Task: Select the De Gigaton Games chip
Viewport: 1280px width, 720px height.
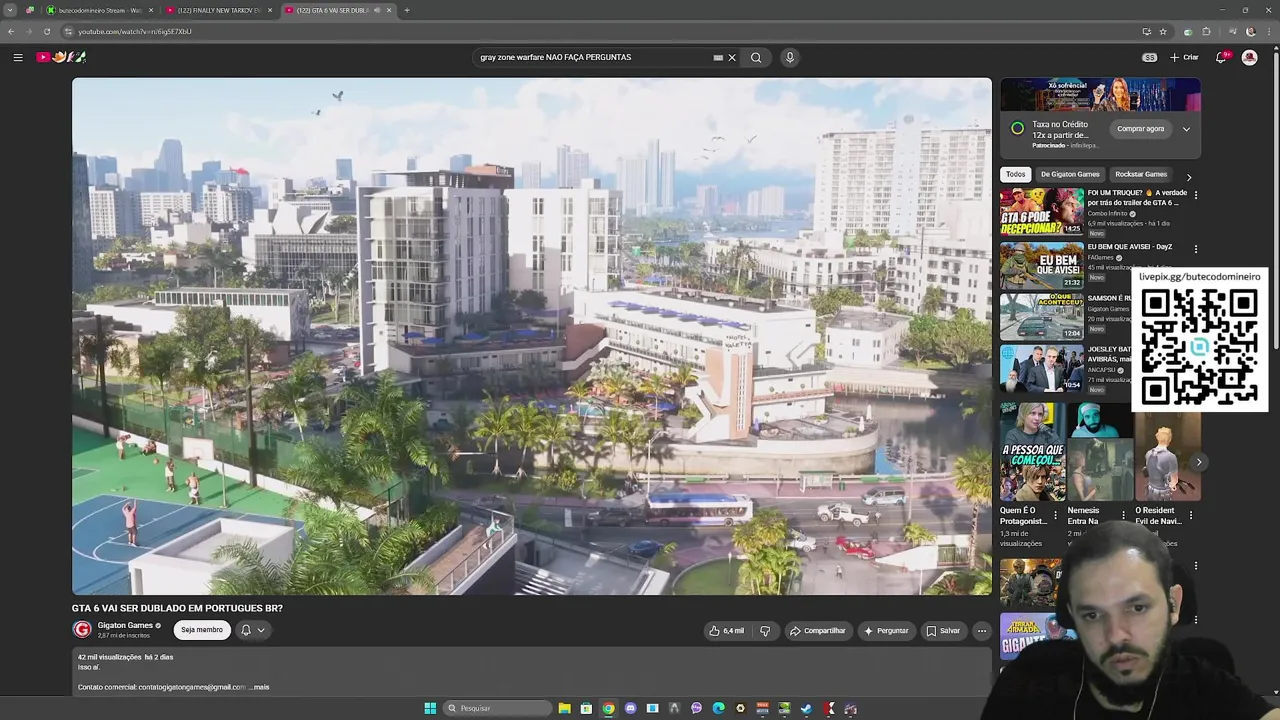Action: 1070,174
